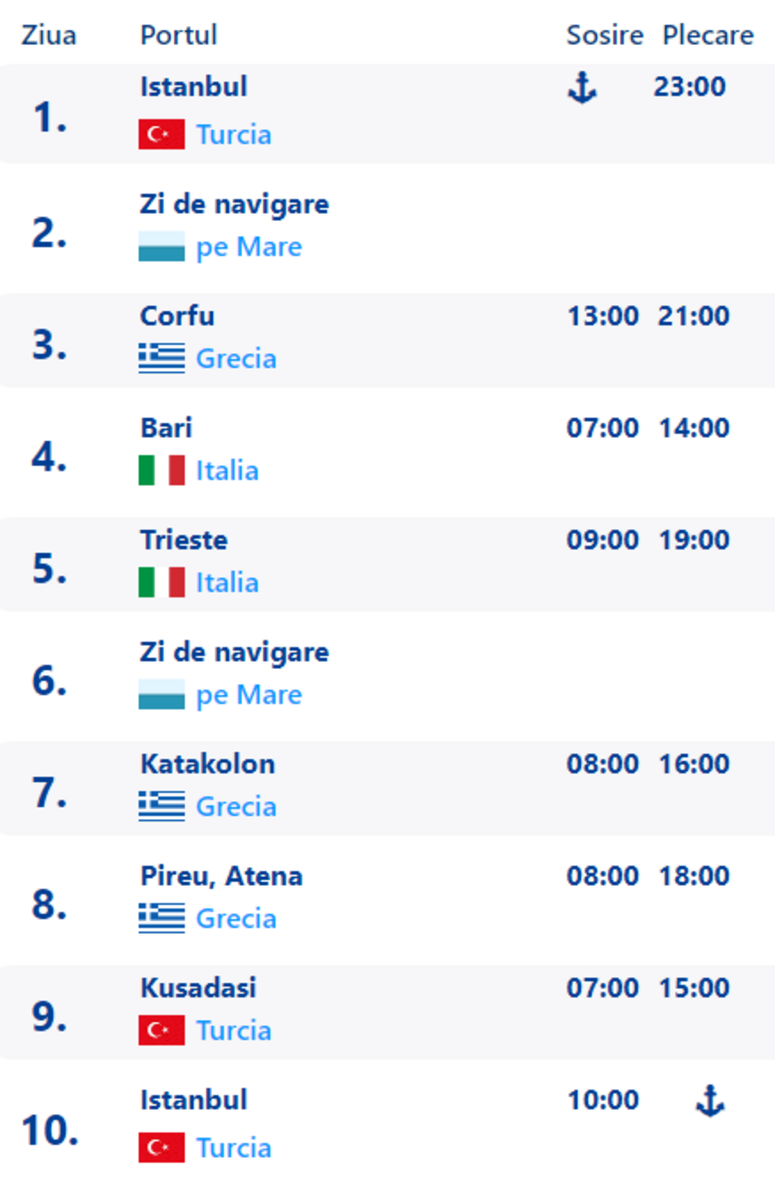
Task: Open the Turcia link under Kusadasi
Action: [x=234, y=1030]
